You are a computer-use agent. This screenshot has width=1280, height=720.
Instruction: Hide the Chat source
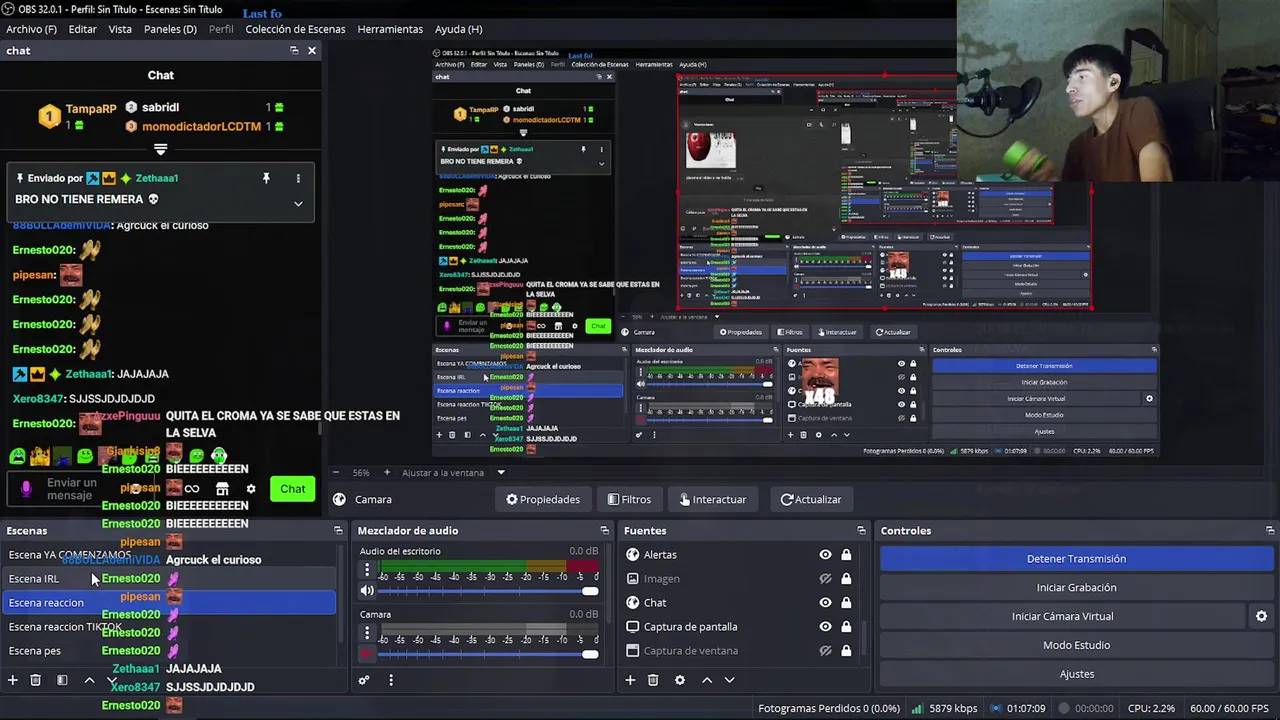pos(825,602)
